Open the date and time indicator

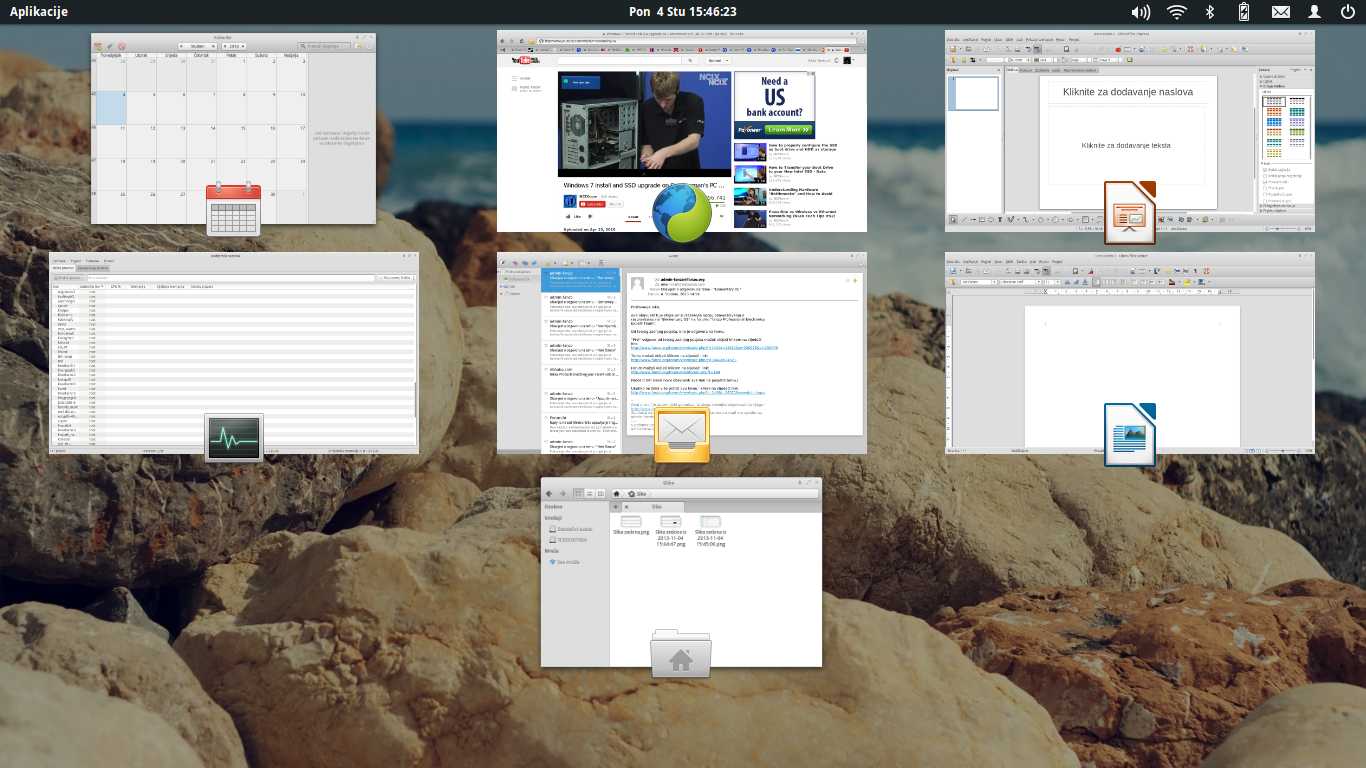[x=682, y=12]
